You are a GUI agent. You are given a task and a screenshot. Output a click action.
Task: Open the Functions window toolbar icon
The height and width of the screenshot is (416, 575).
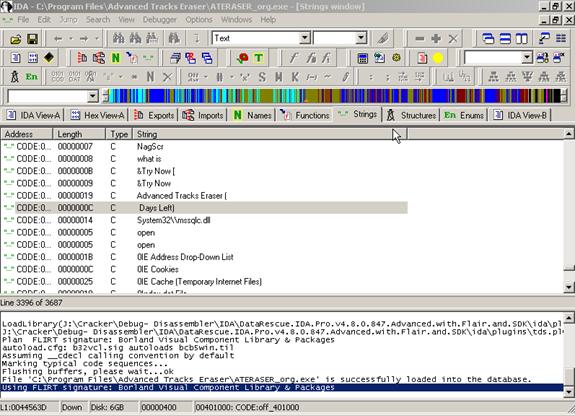[132, 58]
